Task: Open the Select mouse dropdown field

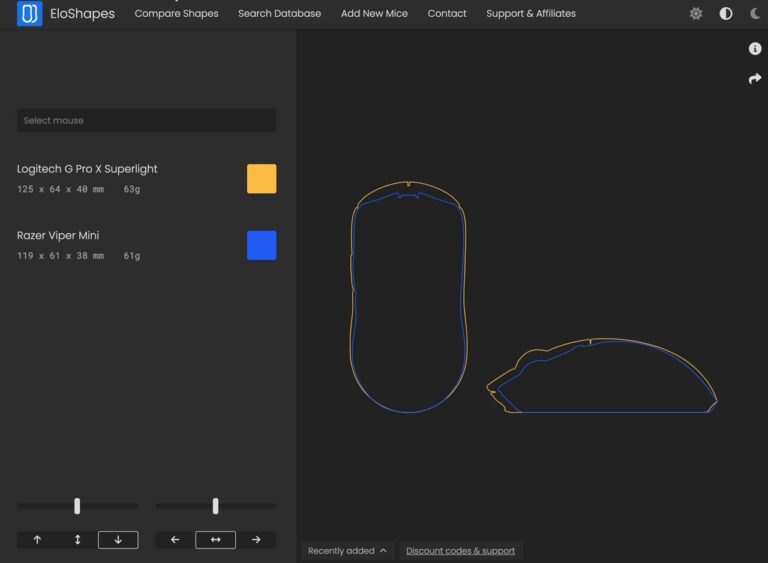Action: click(x=146, y=121)
